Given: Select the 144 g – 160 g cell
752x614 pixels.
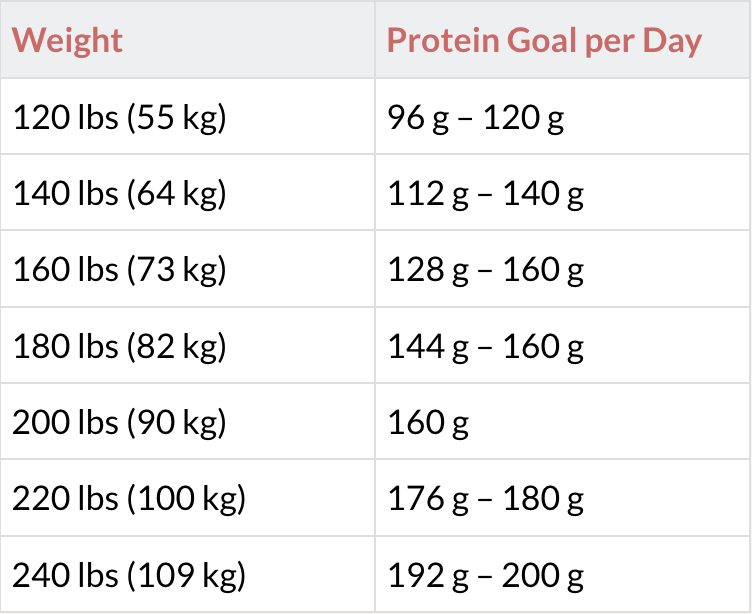Looking at the screenshot, I should click(x=562, y=345).
